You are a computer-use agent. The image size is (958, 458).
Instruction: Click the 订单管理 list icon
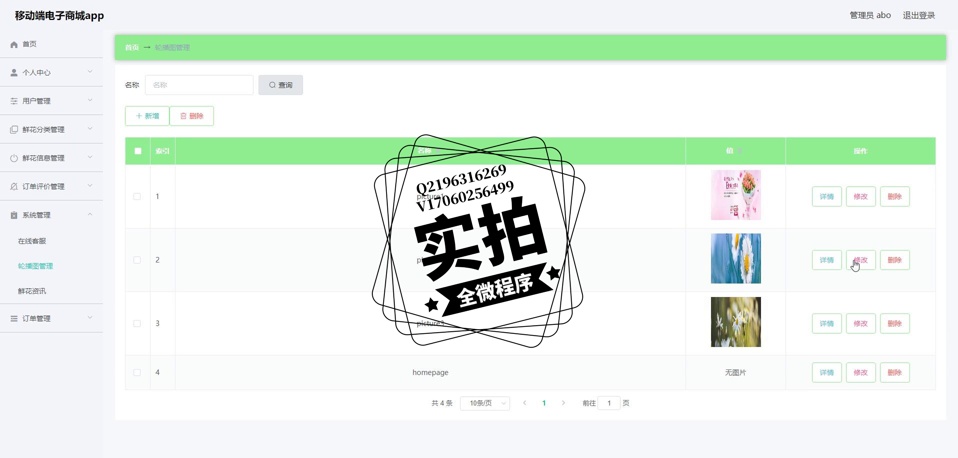(14, 319)
